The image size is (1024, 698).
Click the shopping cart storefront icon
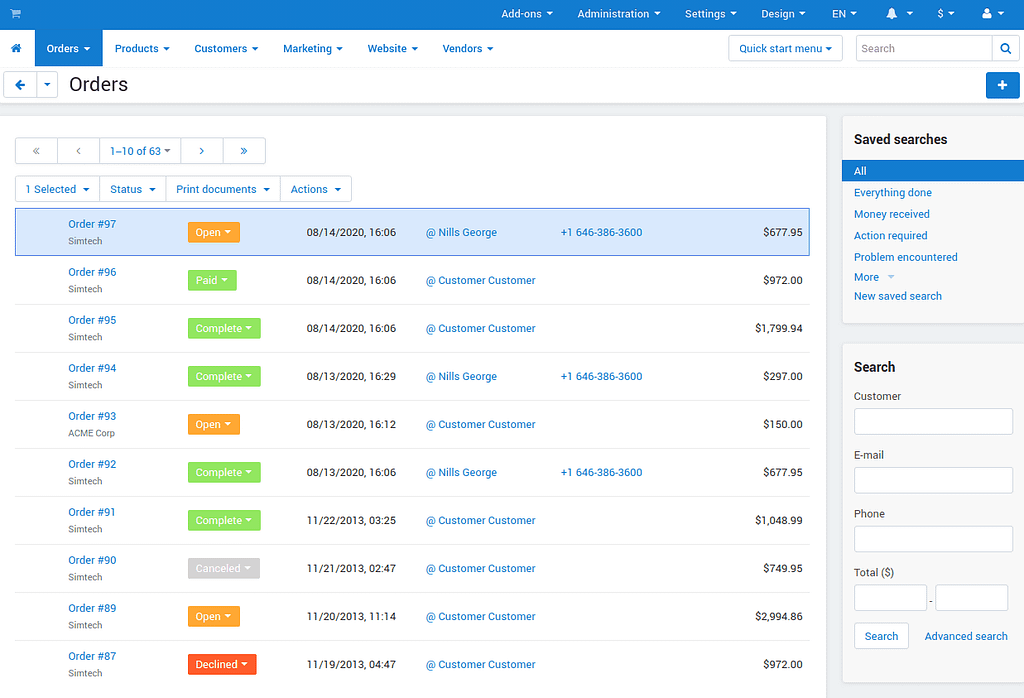[15, 14]
